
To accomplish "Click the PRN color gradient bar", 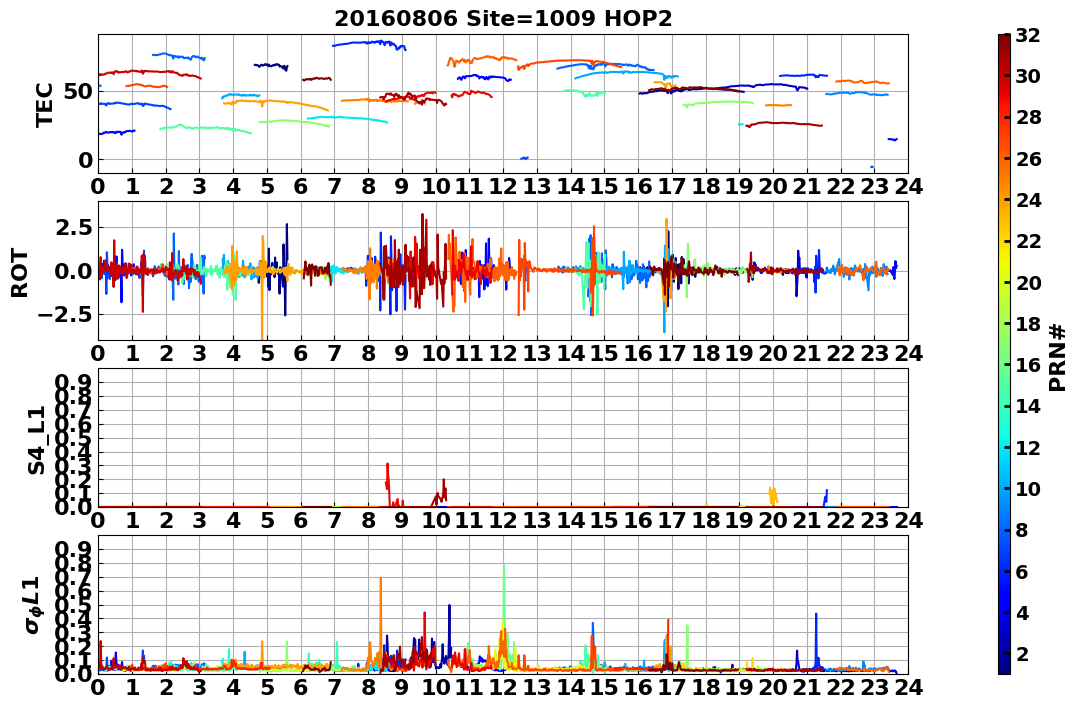I will (x=1004, y=354).
